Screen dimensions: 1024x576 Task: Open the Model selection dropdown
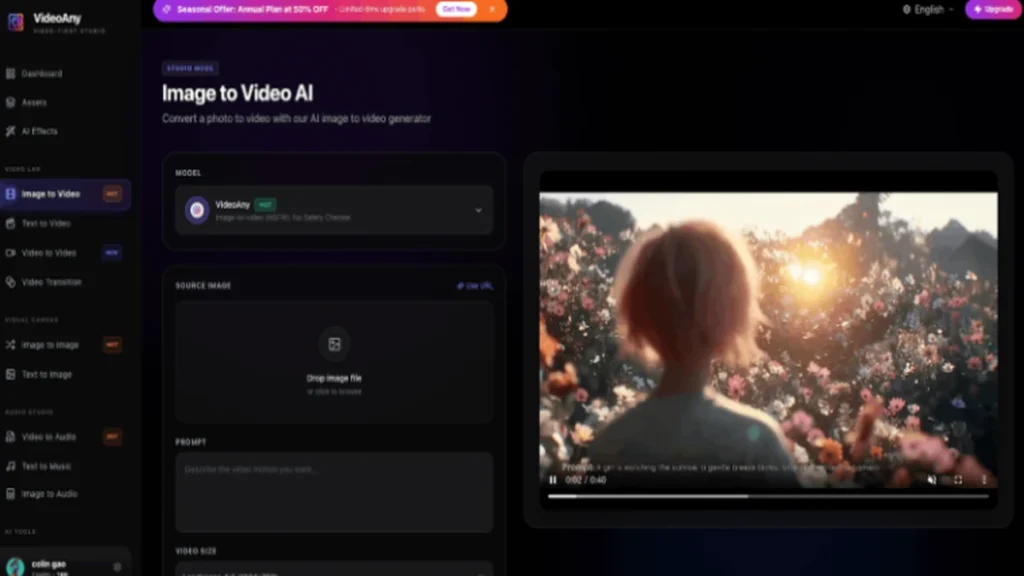pyautogui.click(x=334, y=211)
